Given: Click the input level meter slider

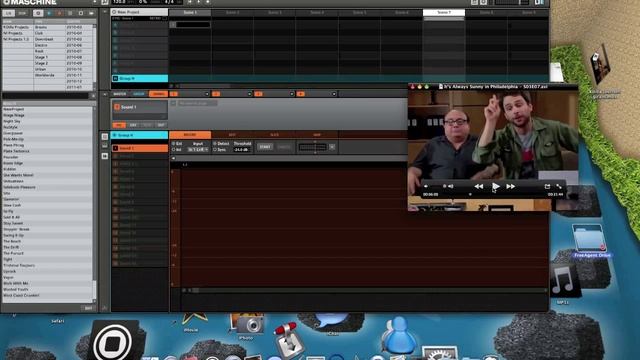Looking at the screenshot, I should (313, 147).
